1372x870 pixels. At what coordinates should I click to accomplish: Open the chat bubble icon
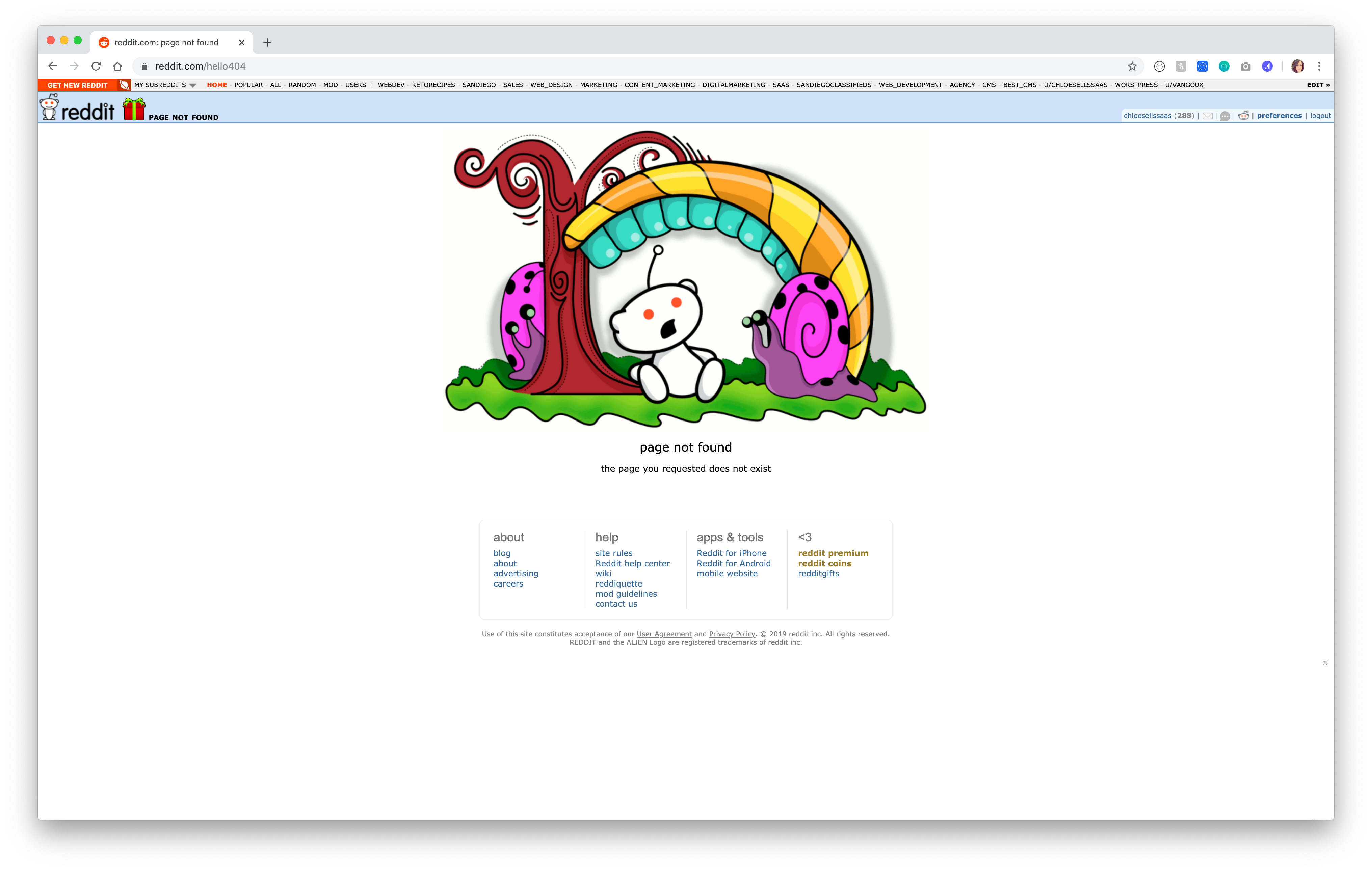tap(1225, 116)
